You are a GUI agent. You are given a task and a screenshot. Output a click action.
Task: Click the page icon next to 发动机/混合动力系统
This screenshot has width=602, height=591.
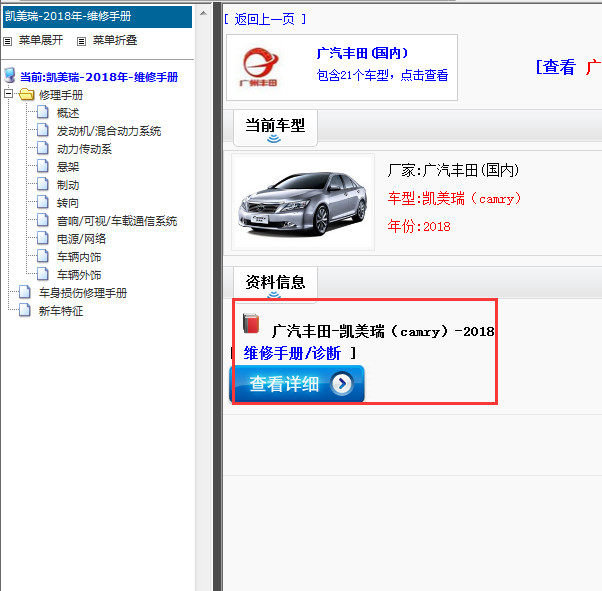[43, 130]
